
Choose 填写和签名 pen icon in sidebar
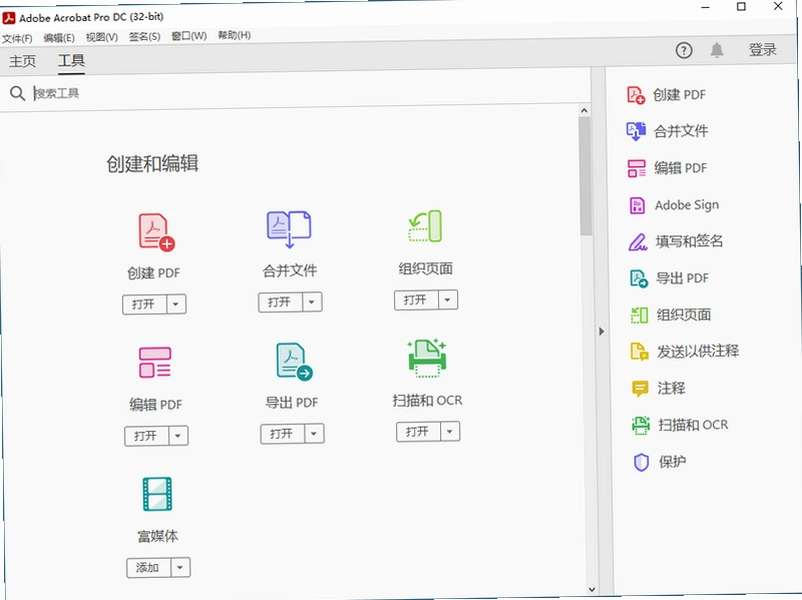pos(638,242)
